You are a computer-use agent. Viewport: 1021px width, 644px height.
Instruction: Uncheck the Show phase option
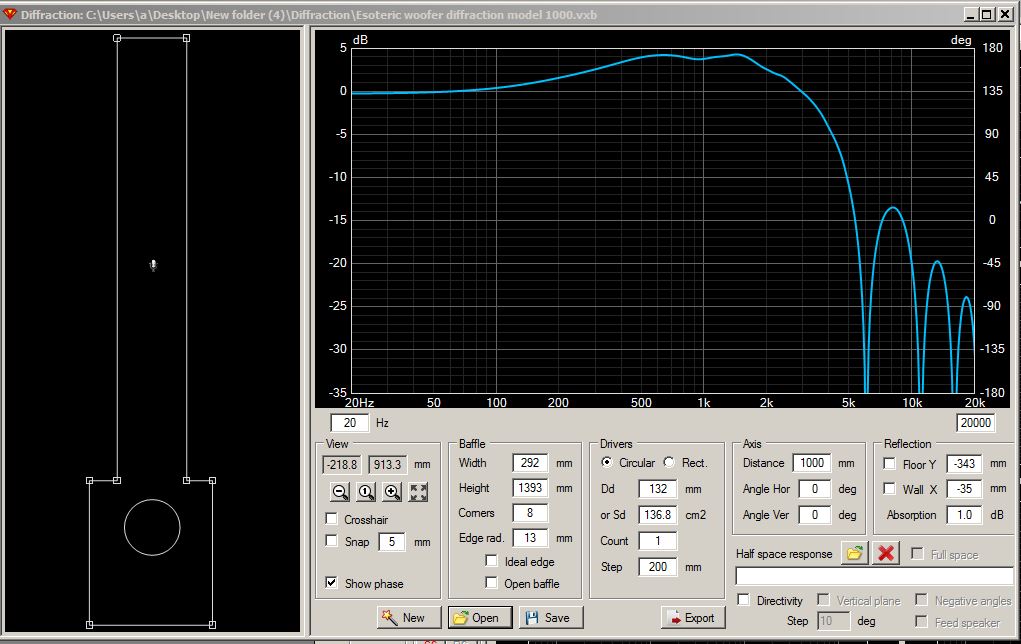(x=332, y=583)
